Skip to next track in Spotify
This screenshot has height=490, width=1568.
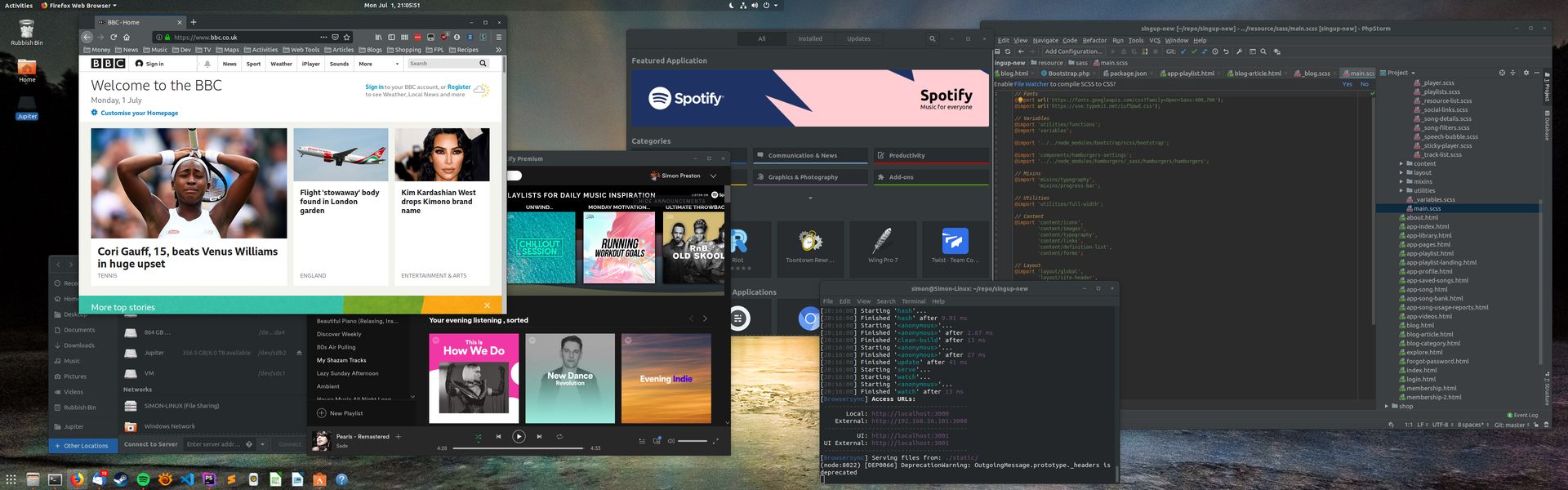pos(539,437)
